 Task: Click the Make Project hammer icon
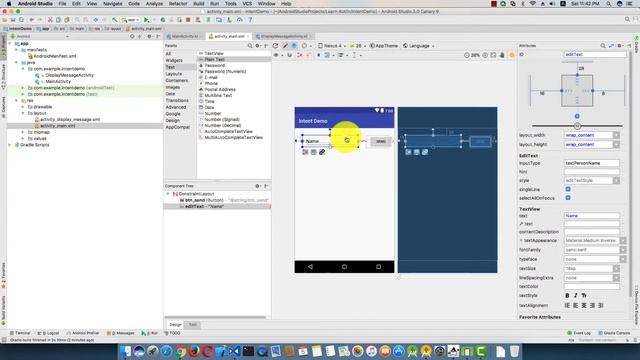(x=115, y=20)
